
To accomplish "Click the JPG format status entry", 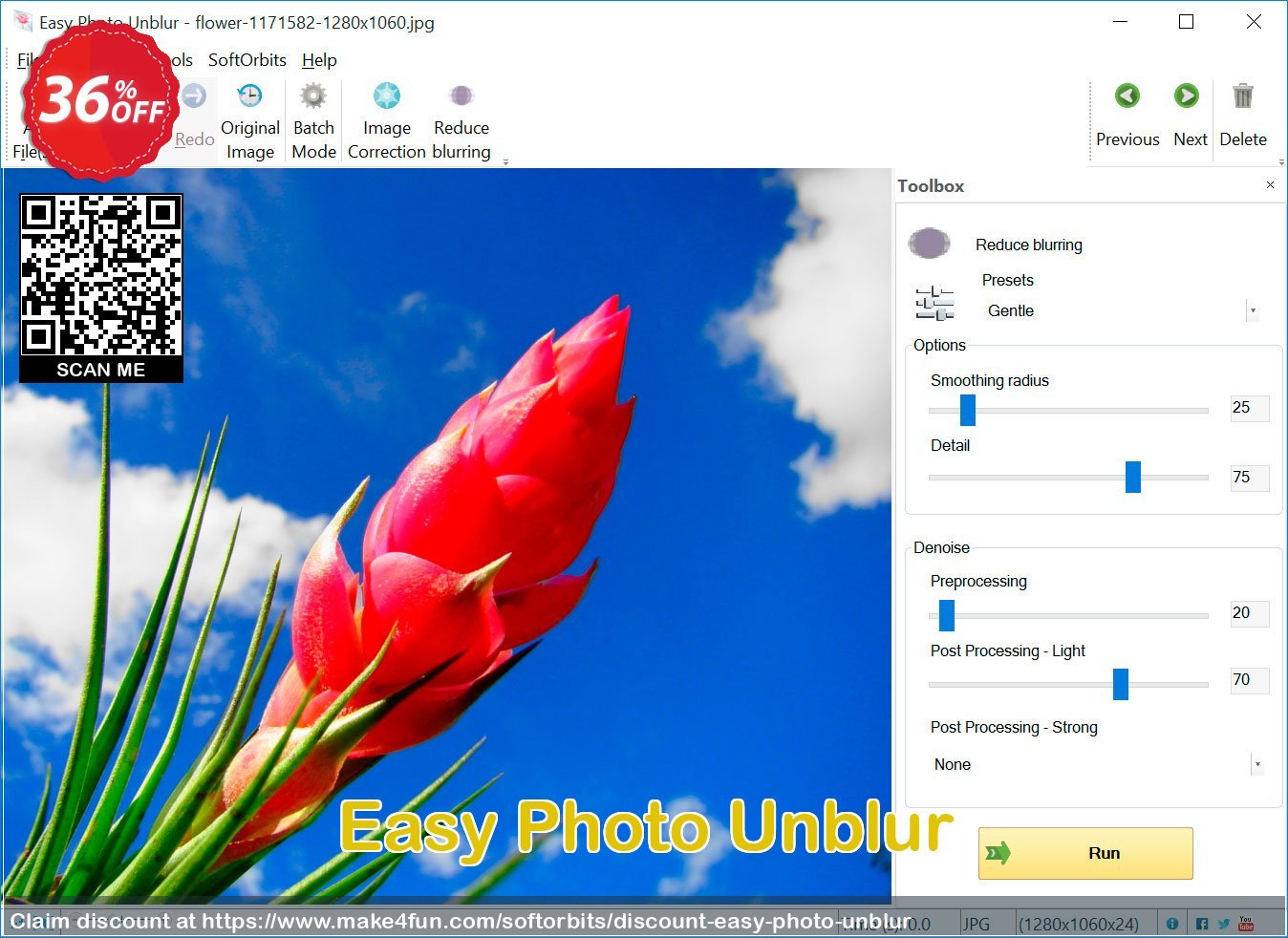I will pyautogui.click(x=977, y=924).
